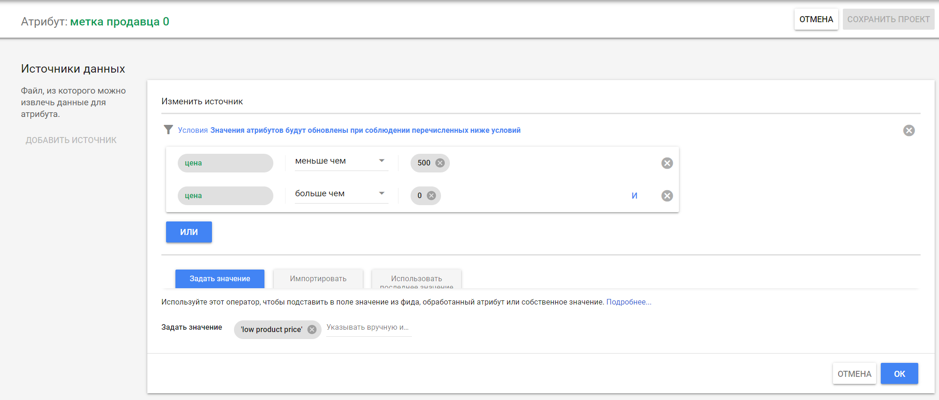Remove the entire conditions block
The width and height of the screenshot is (939, 400).
[x=908, y=131]
